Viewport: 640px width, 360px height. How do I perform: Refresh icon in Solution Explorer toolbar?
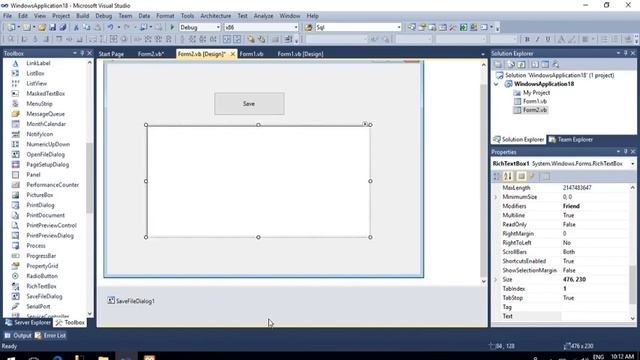[x=521, y=64]
